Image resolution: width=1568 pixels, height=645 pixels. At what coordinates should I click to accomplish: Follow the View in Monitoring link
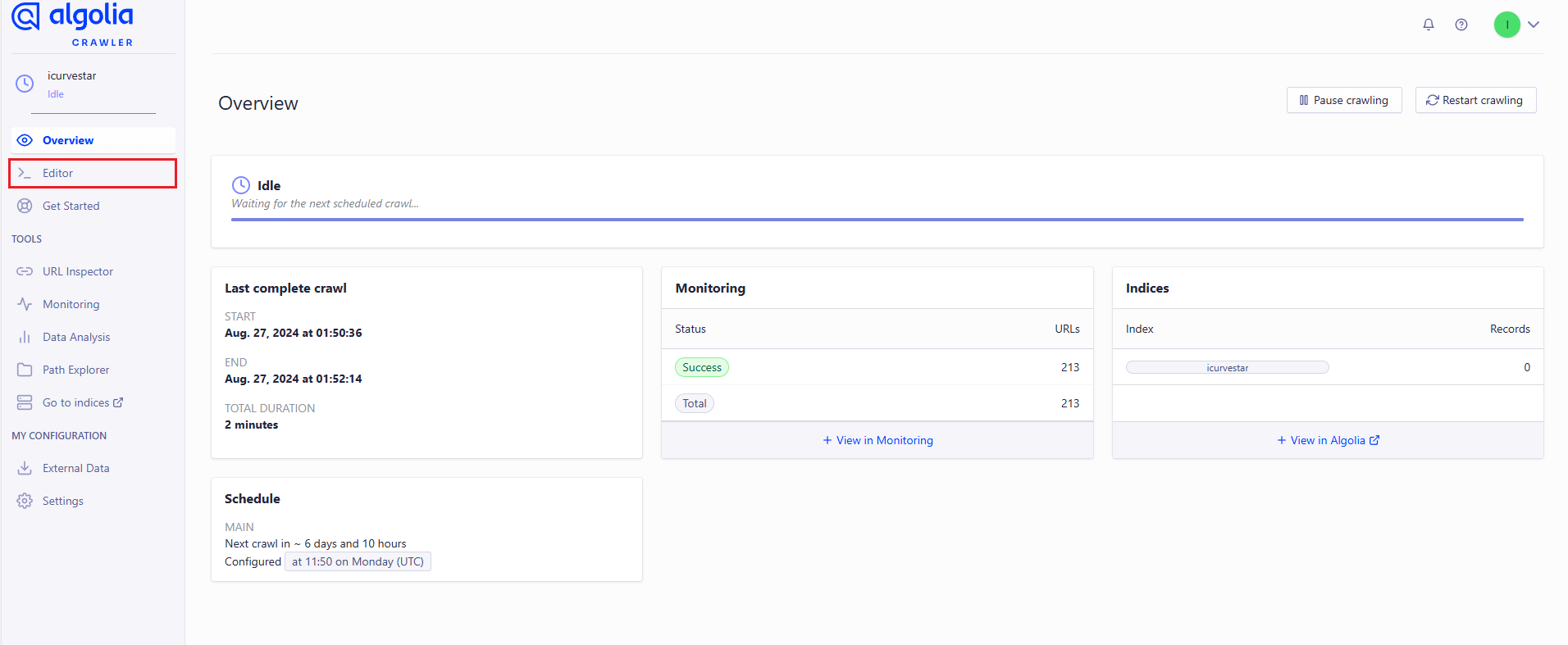(877, 440)
